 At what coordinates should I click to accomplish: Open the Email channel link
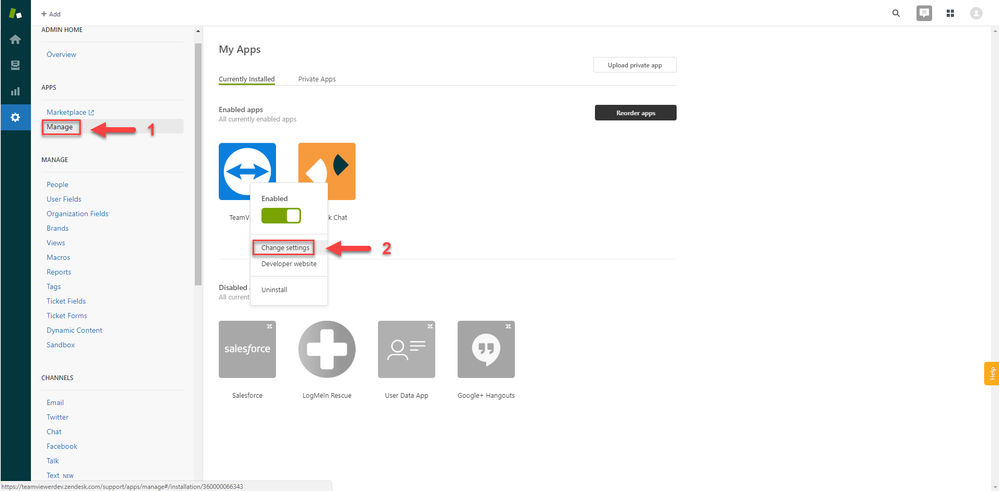pos(55,403)
